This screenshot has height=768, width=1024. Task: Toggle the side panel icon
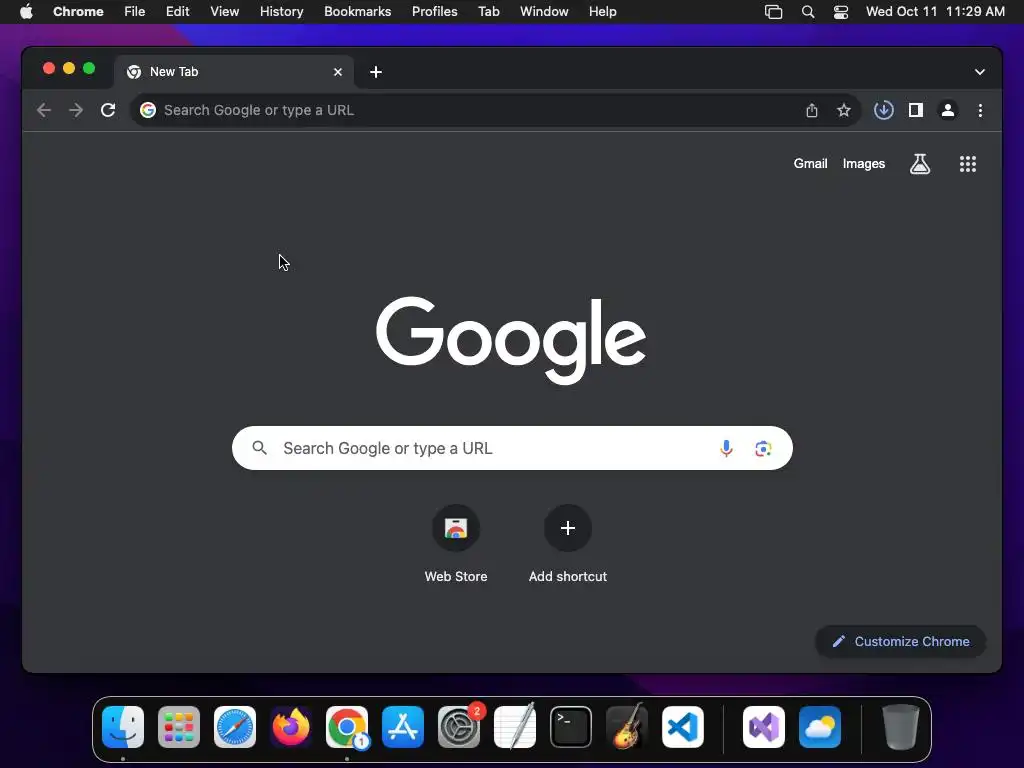tap(916, 110)
